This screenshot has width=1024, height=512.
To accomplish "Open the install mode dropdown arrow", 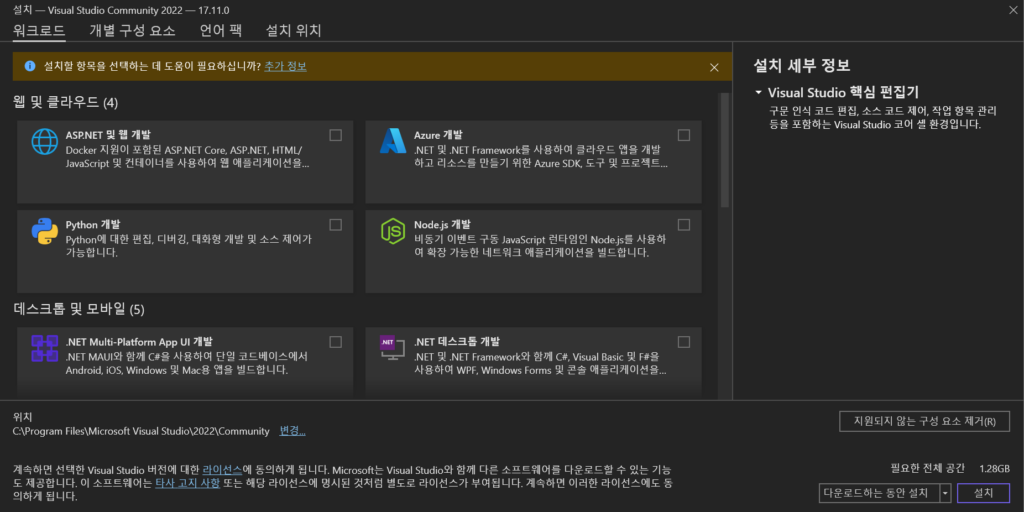I will [x=945, y=492].
